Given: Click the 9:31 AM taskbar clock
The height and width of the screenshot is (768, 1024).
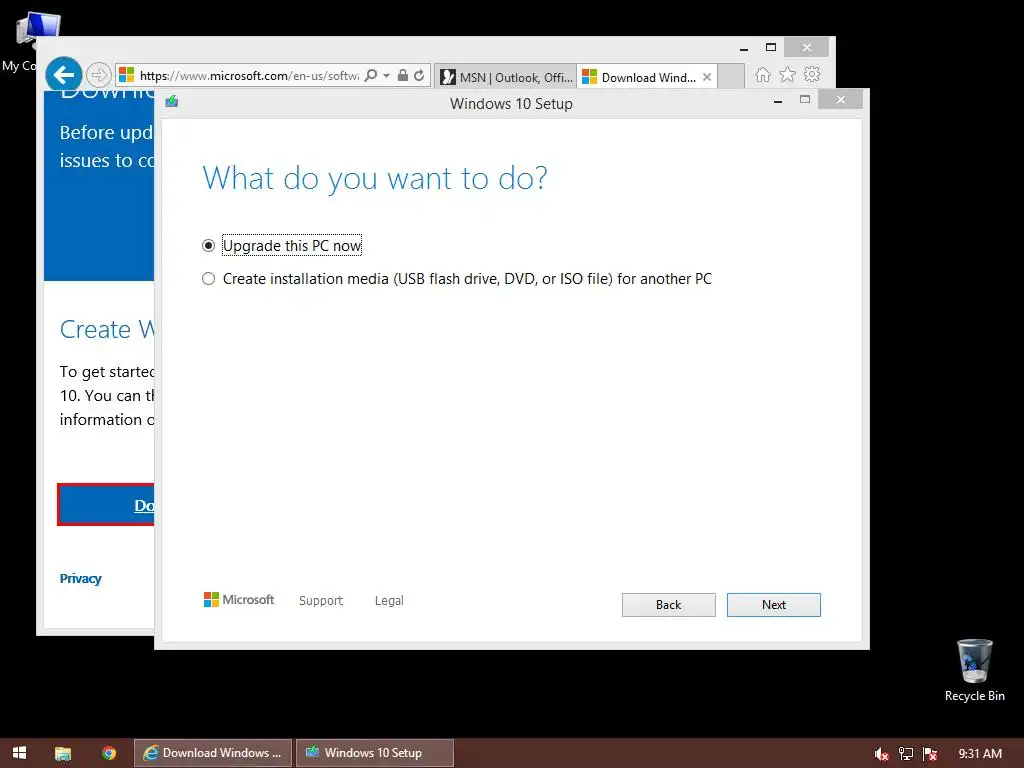Looking at the screenshot, I should click(x=980, y=754).
